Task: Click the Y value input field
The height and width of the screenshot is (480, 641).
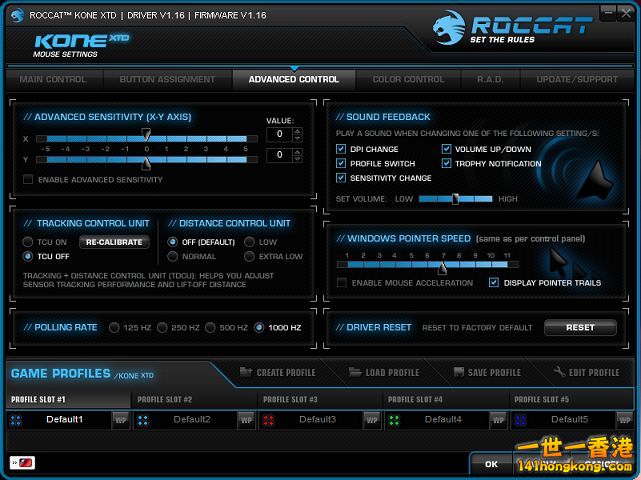Action: (x=279, y=155)
